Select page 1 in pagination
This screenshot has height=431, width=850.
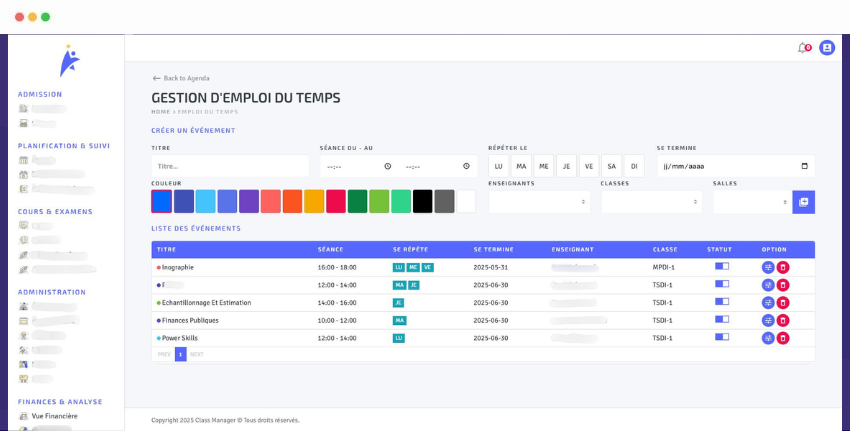pos(181,355)
